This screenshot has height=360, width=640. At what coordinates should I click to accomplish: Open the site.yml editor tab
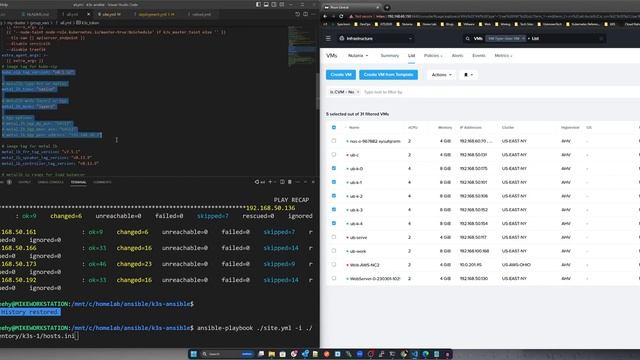(x=109, y=14)
